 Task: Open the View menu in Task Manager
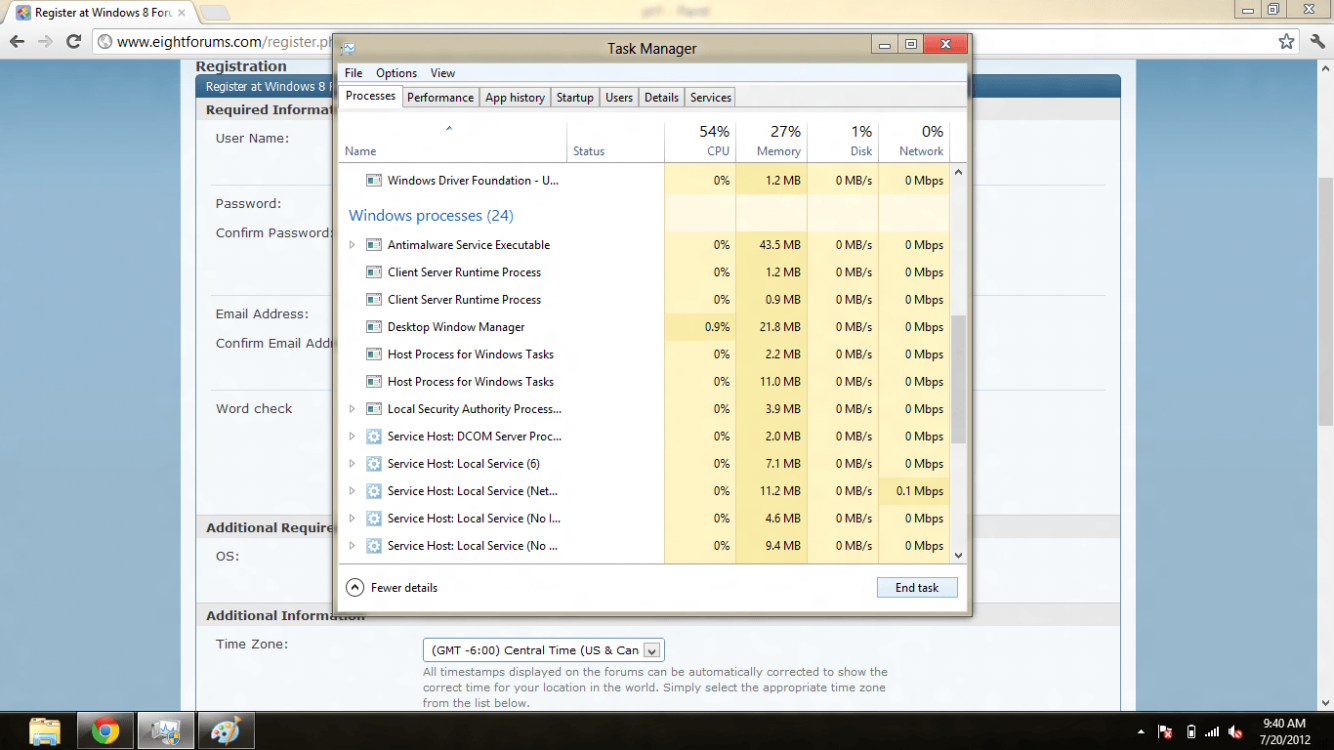tap(442, 73)
